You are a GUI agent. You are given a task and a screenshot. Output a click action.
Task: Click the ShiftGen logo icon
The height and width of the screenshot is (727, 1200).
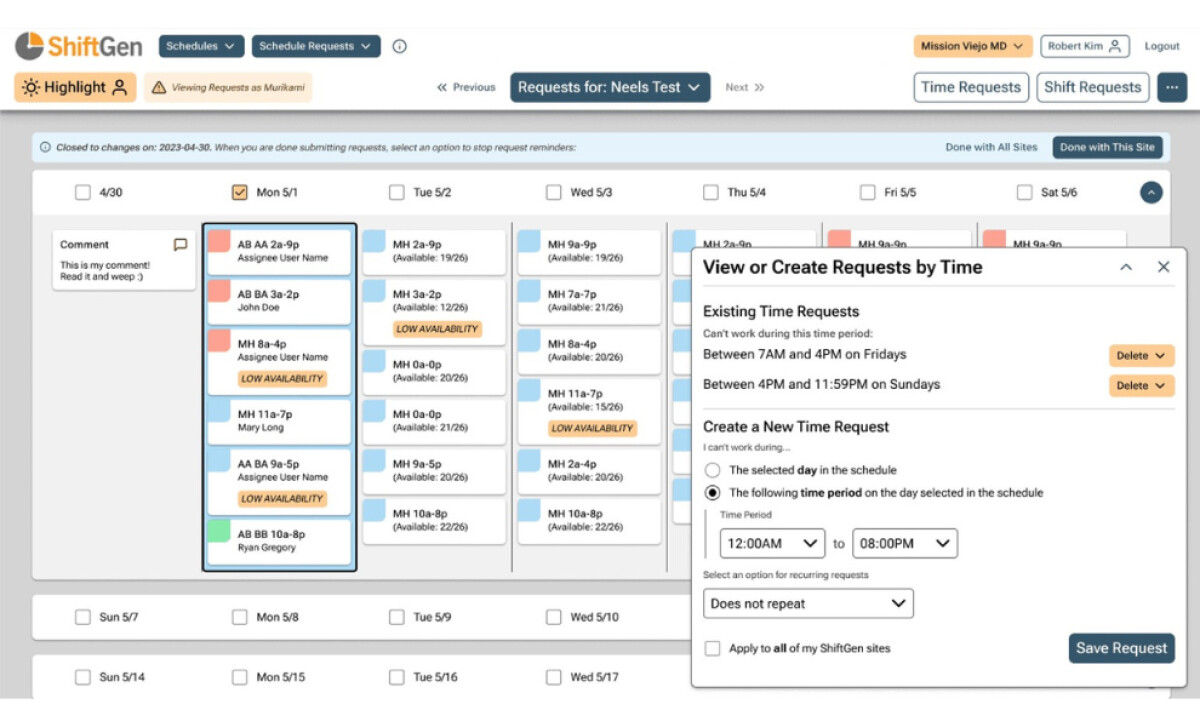pyautogui.click(x=29, y=46)
